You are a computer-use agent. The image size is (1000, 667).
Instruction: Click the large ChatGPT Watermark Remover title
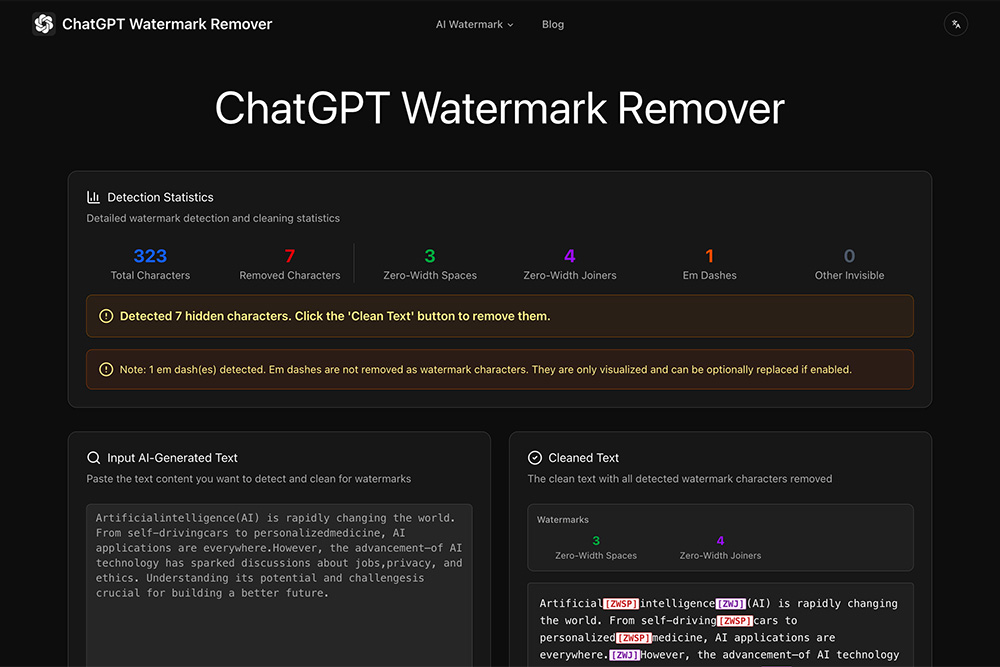coord(499,108)
